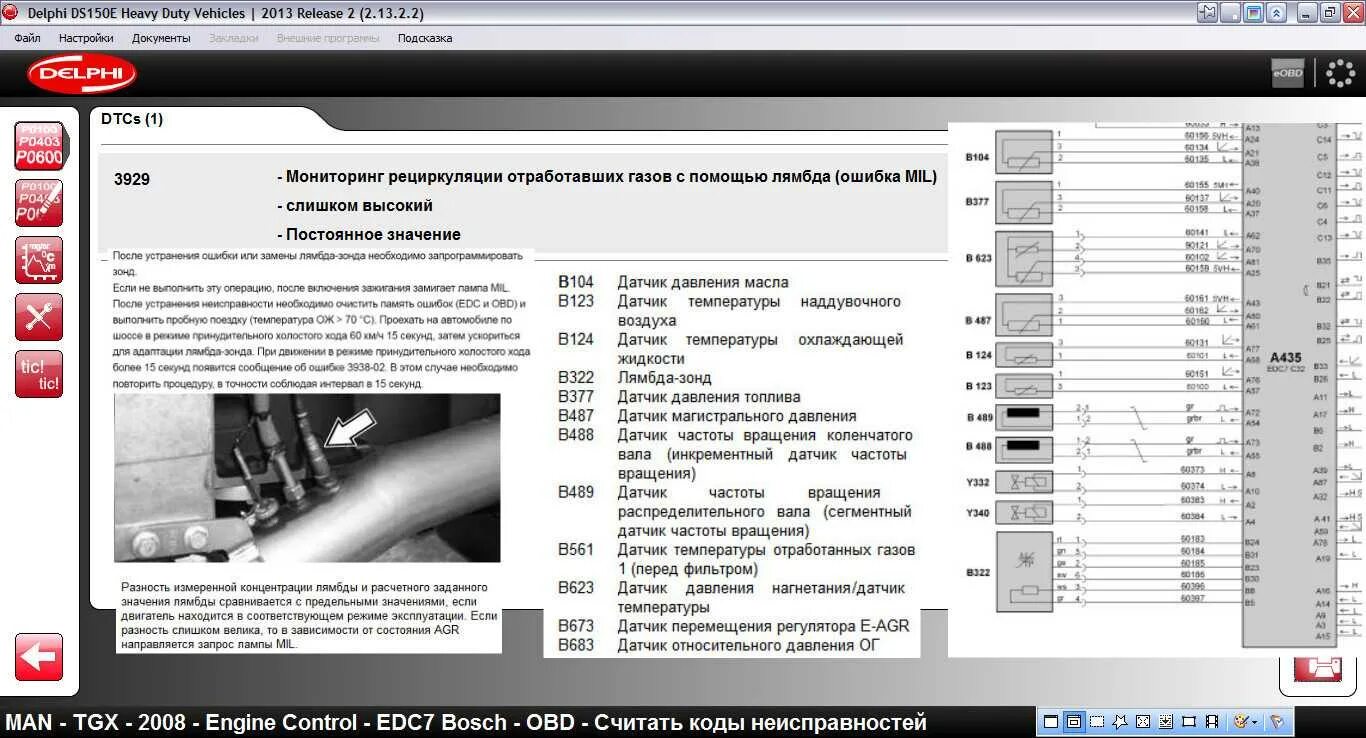Click B487 Датчик магистрального давления entry

707,416
